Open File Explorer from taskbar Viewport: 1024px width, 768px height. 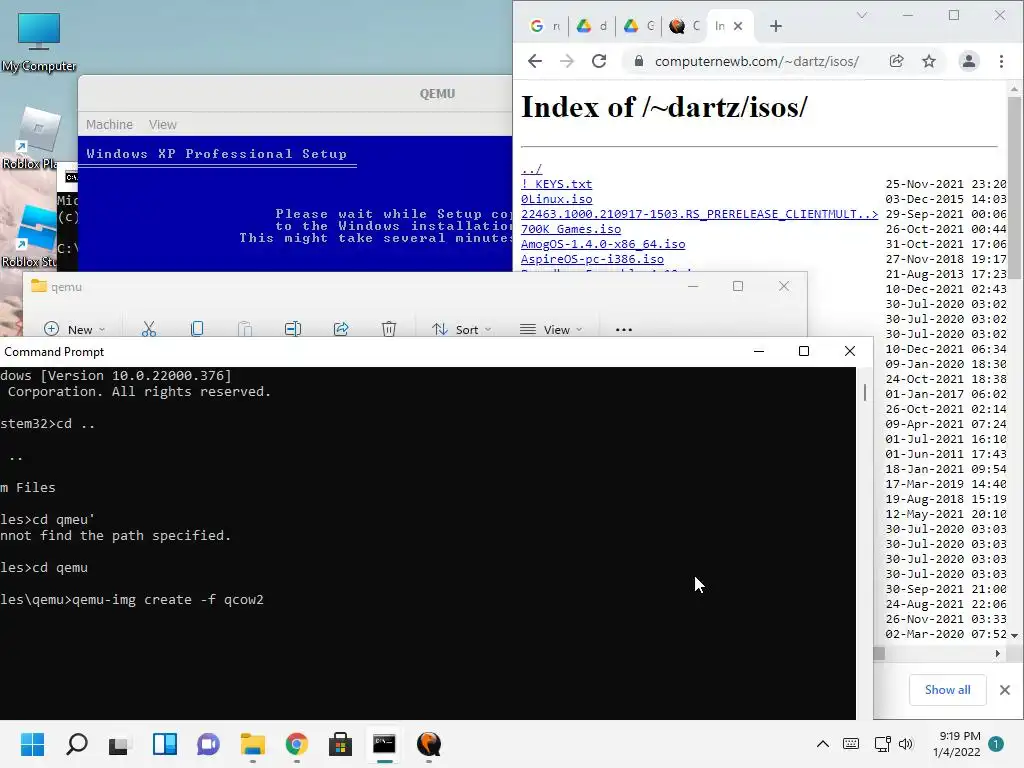pos(252,744)
